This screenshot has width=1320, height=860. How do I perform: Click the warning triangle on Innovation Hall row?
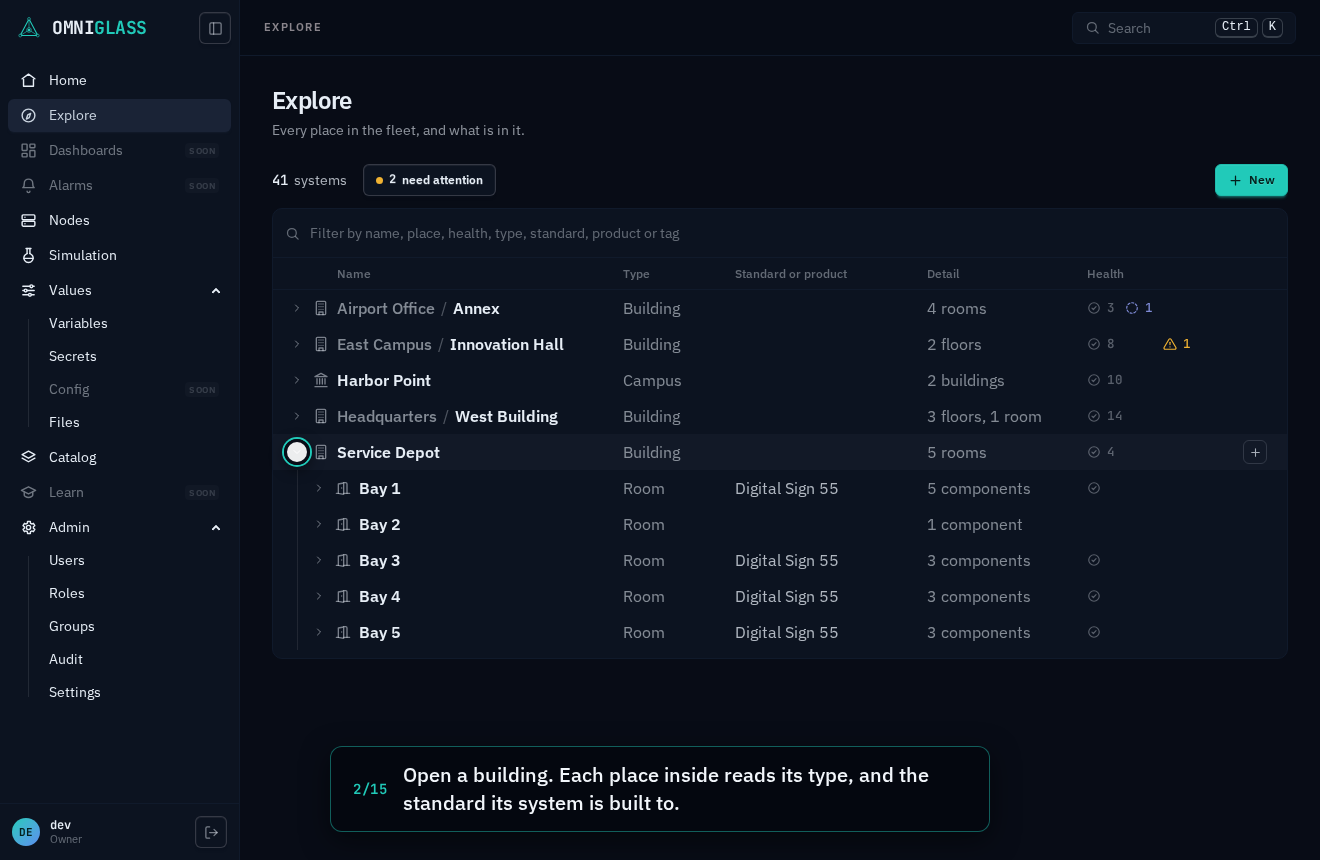pos(1170,344)
